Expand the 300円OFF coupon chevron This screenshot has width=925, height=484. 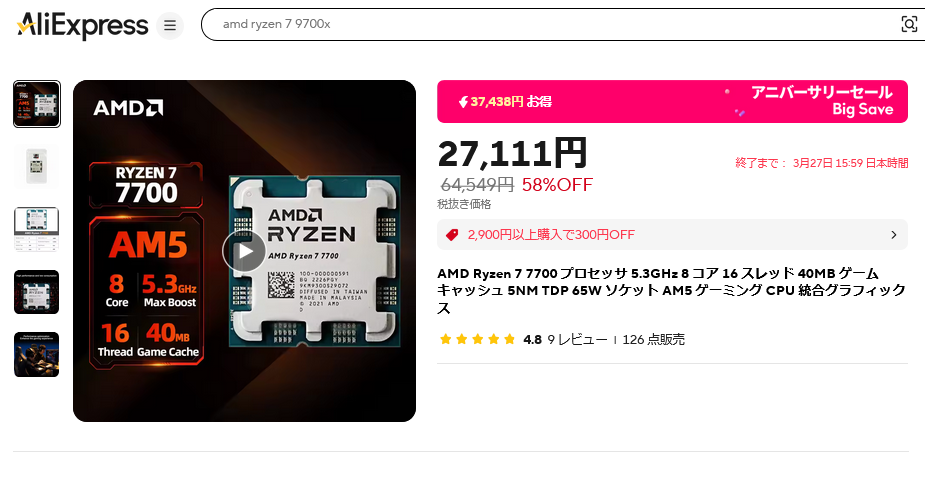pyautogui.click(x=894, y=235)
